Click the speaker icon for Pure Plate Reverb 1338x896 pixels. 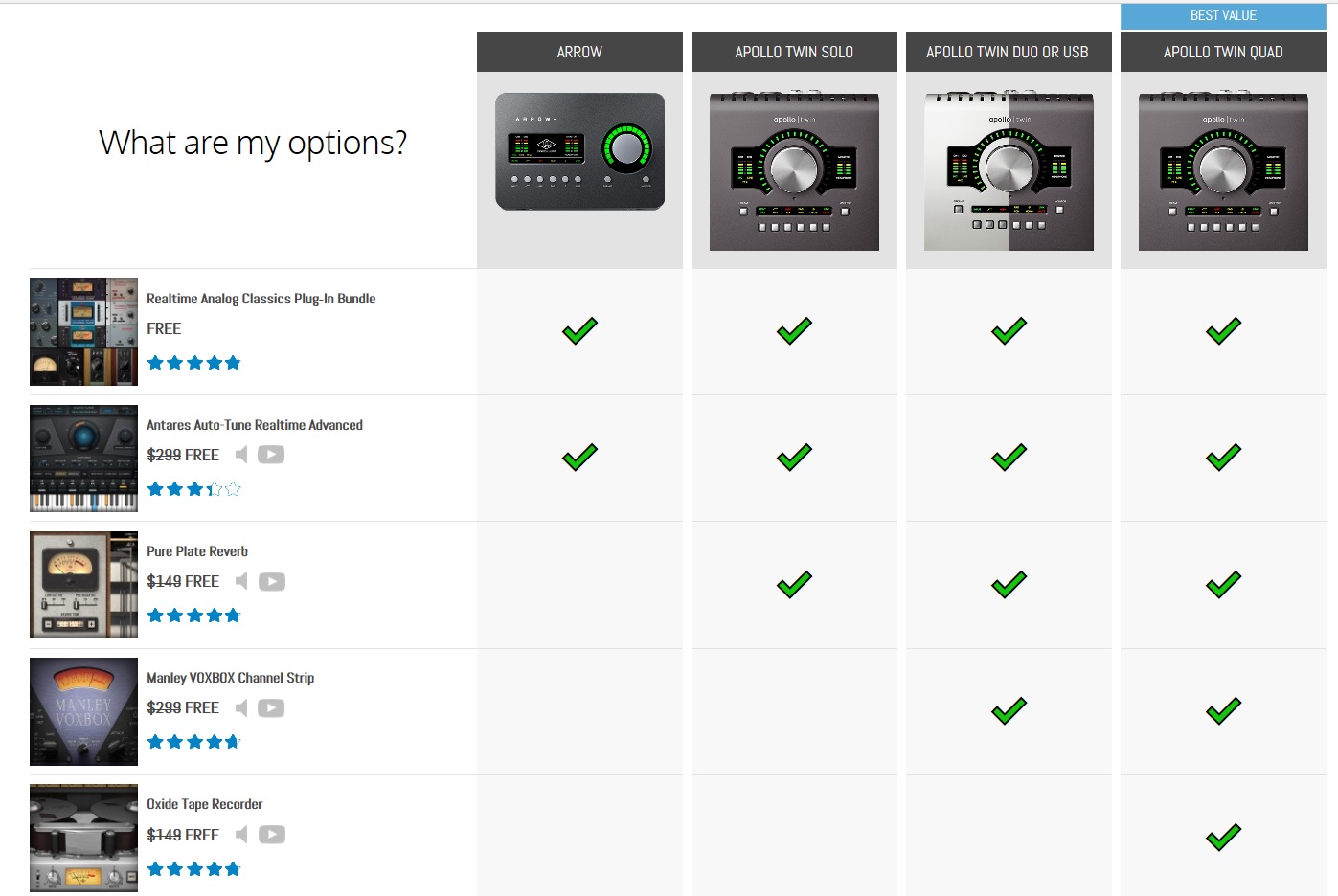pos(241,581)
